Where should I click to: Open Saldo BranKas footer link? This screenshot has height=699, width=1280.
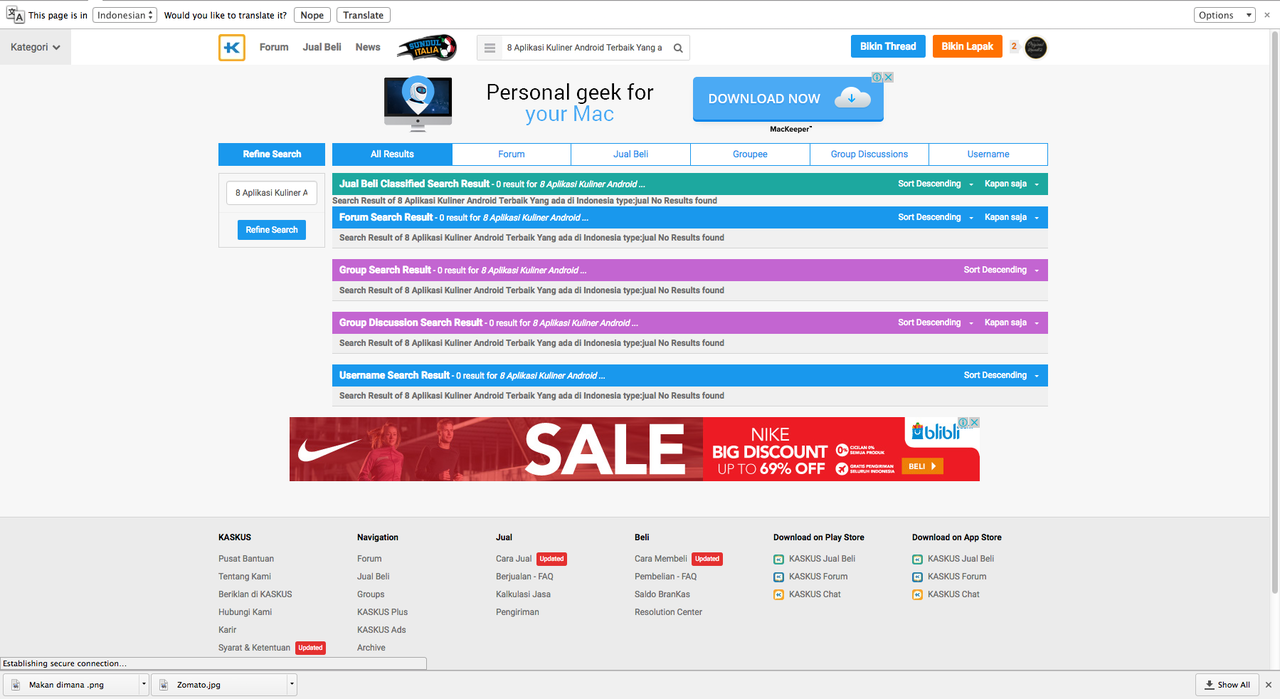click(x=662, y=595)
